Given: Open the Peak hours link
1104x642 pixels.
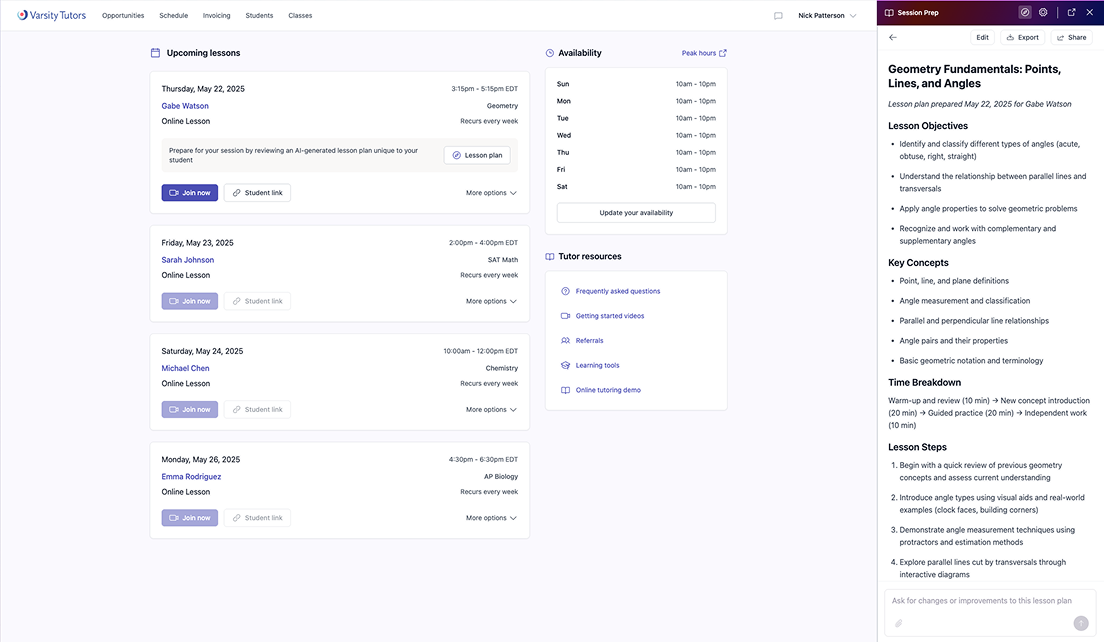Looking at the screenshot, I should [x=704, y=53].
